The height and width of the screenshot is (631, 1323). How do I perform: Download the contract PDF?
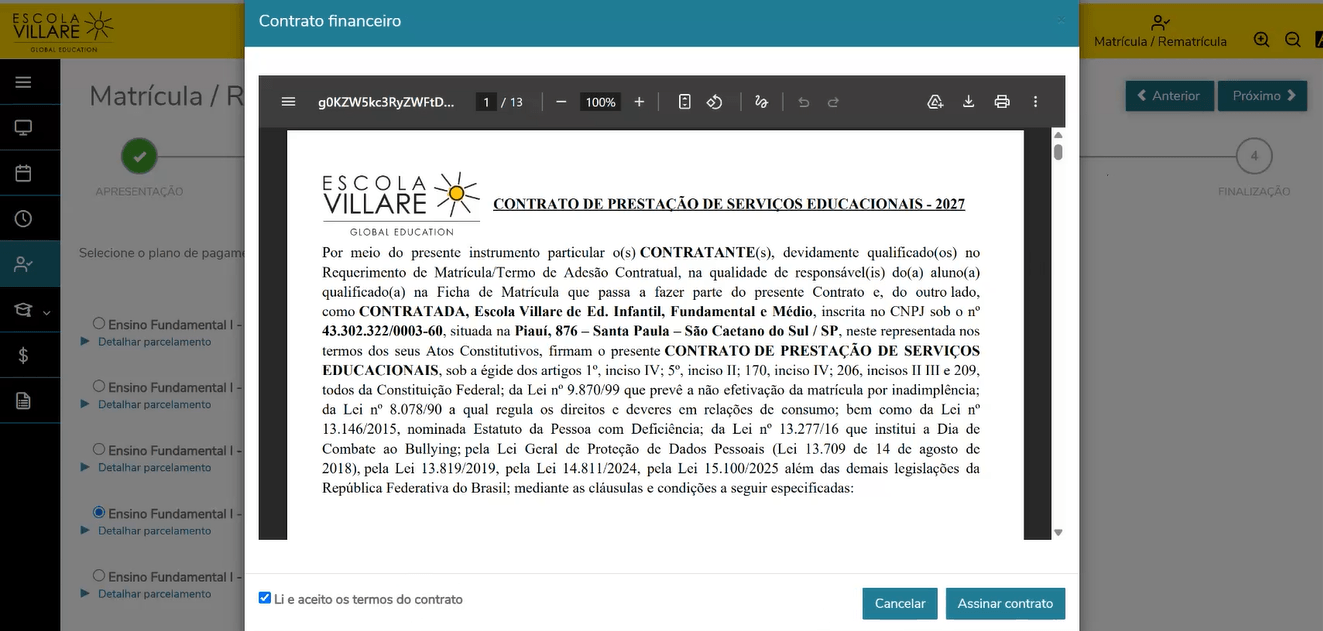[968, 102]
